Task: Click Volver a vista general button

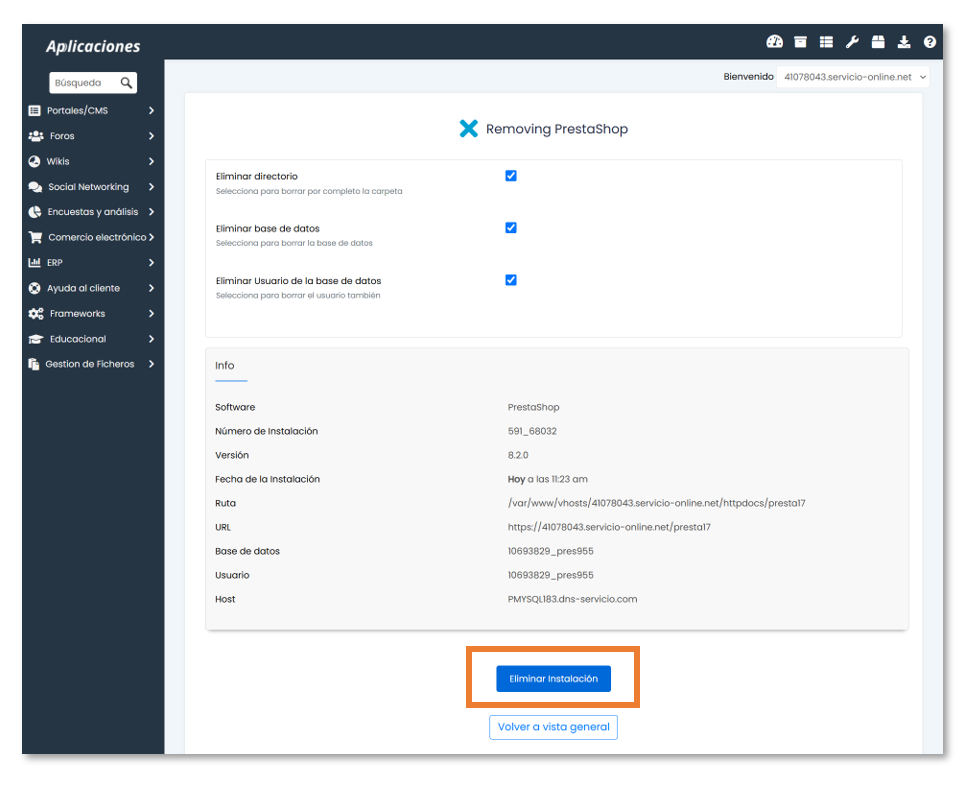Action: [x=554, y=727]
